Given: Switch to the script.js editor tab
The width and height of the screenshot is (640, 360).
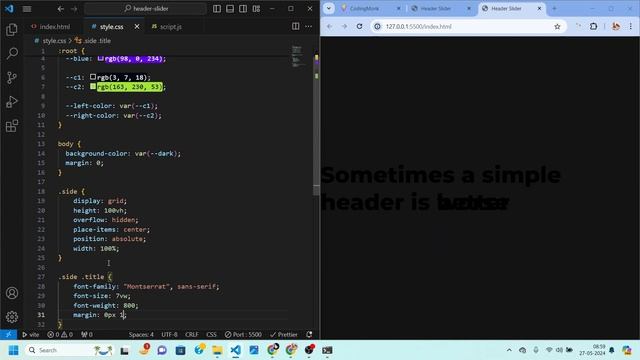Looking at the screenshot, I should [167, 27].
